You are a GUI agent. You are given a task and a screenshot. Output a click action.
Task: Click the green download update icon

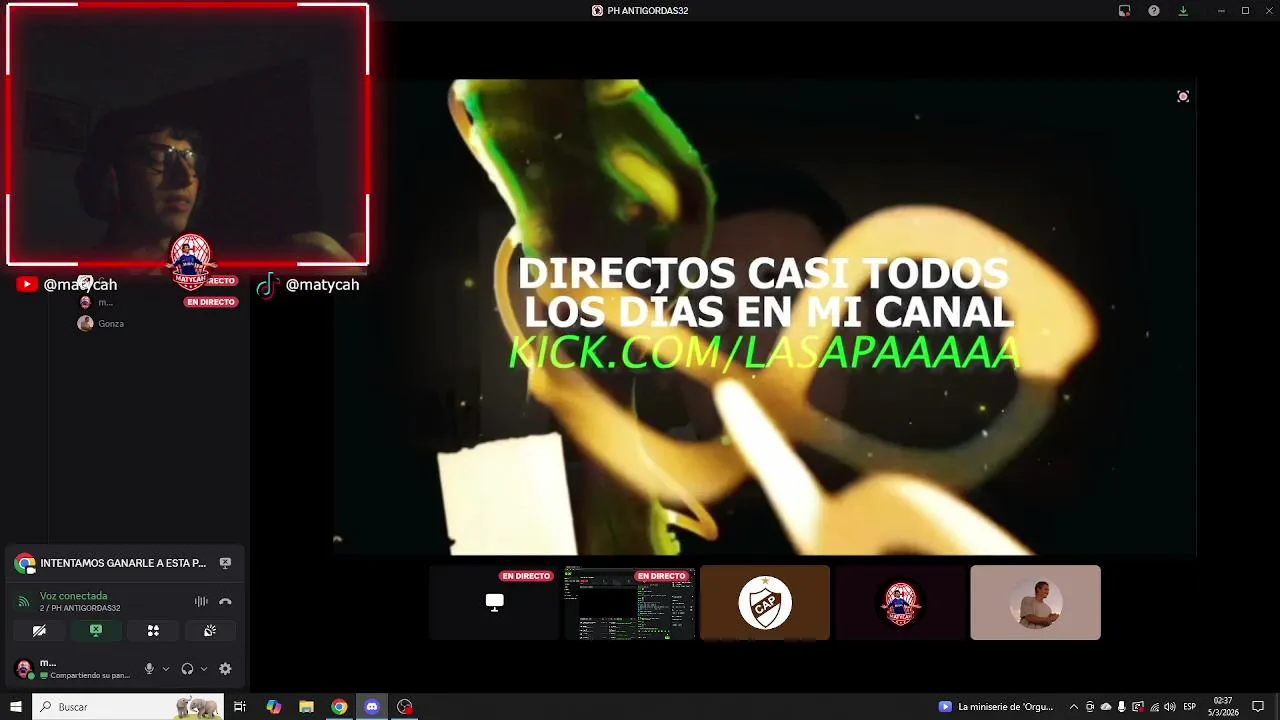coord(1183,11)
